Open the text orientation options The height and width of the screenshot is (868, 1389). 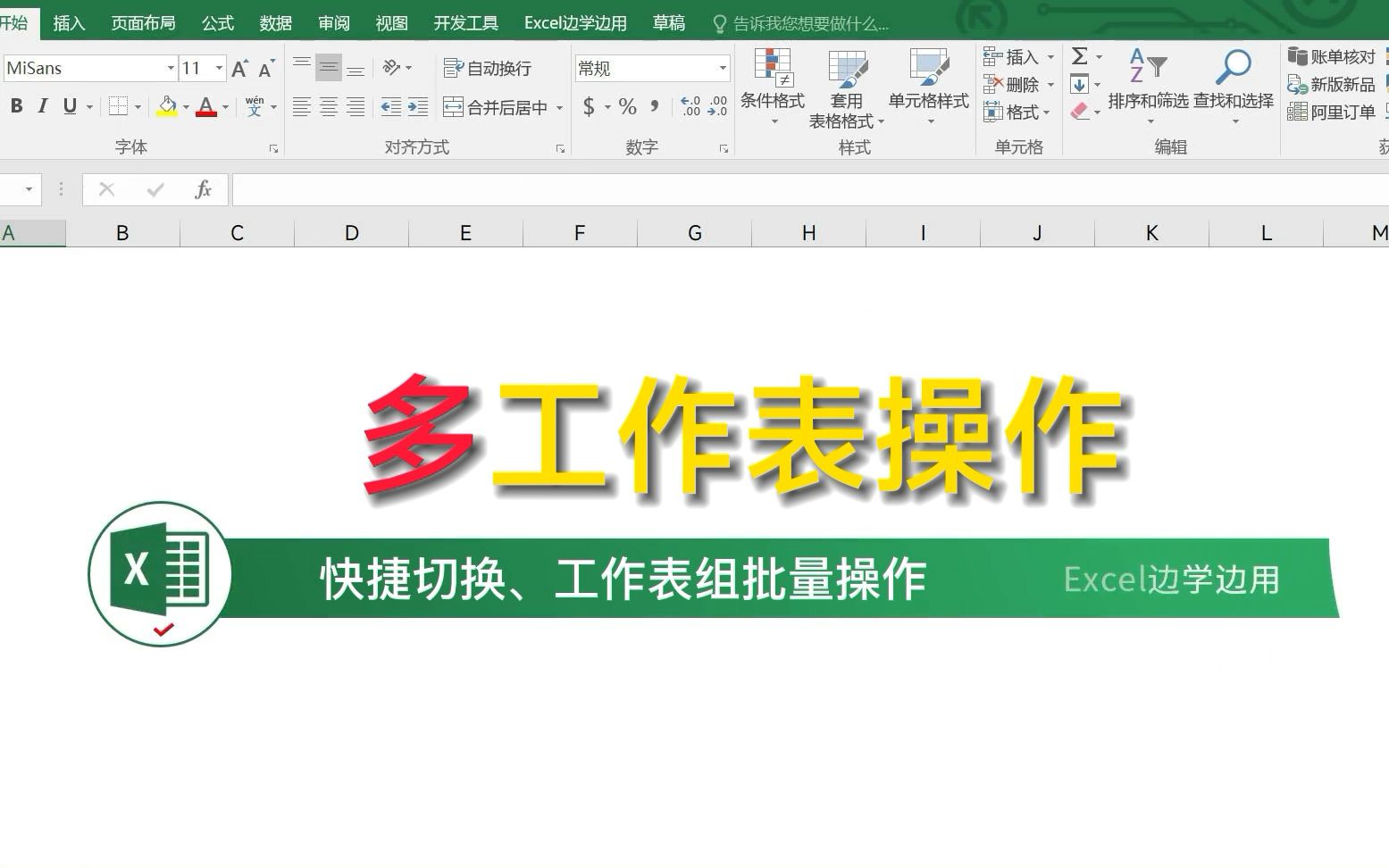pyautogui.click(x=397, y=68)
